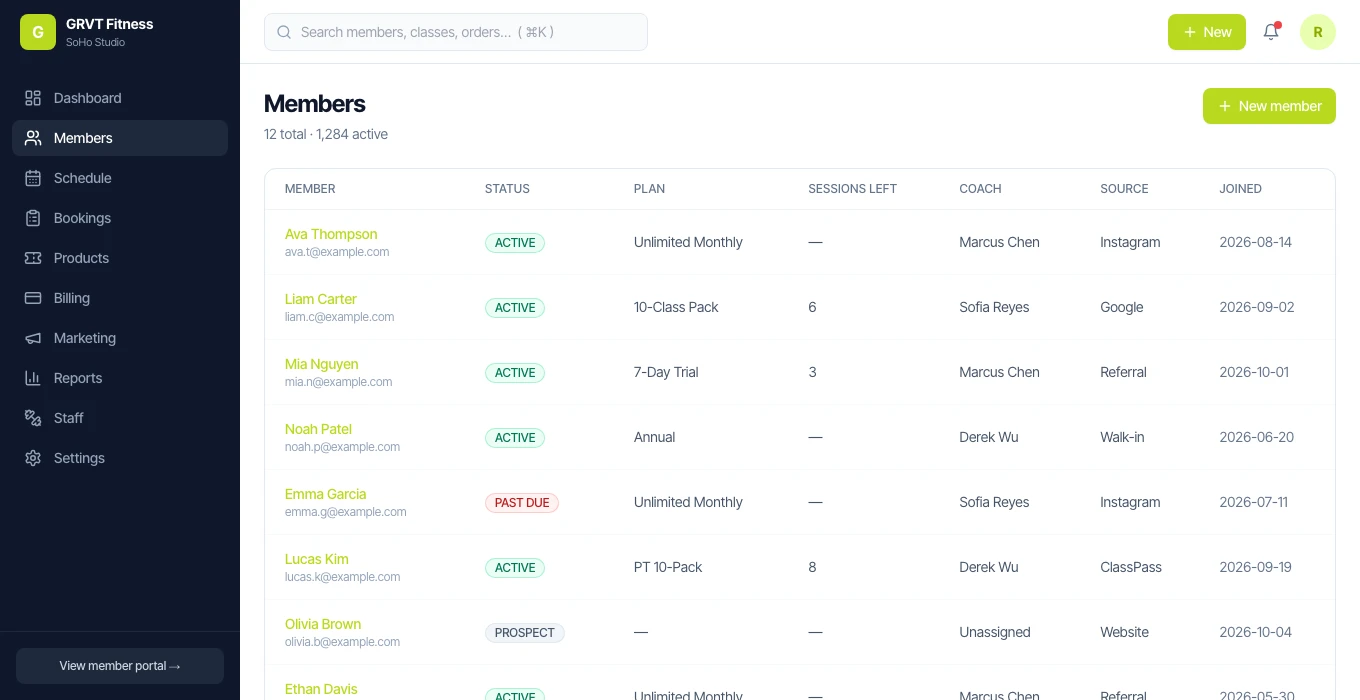Click the Marketing megaphone icon
1360x700 pixels.
pos(33,338)
